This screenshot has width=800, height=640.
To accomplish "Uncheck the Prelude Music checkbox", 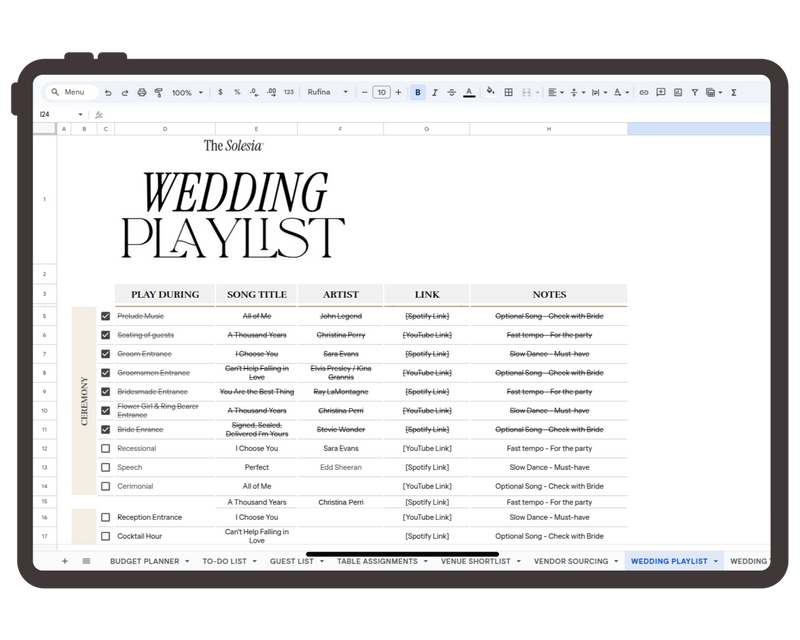I will point(105,316).
